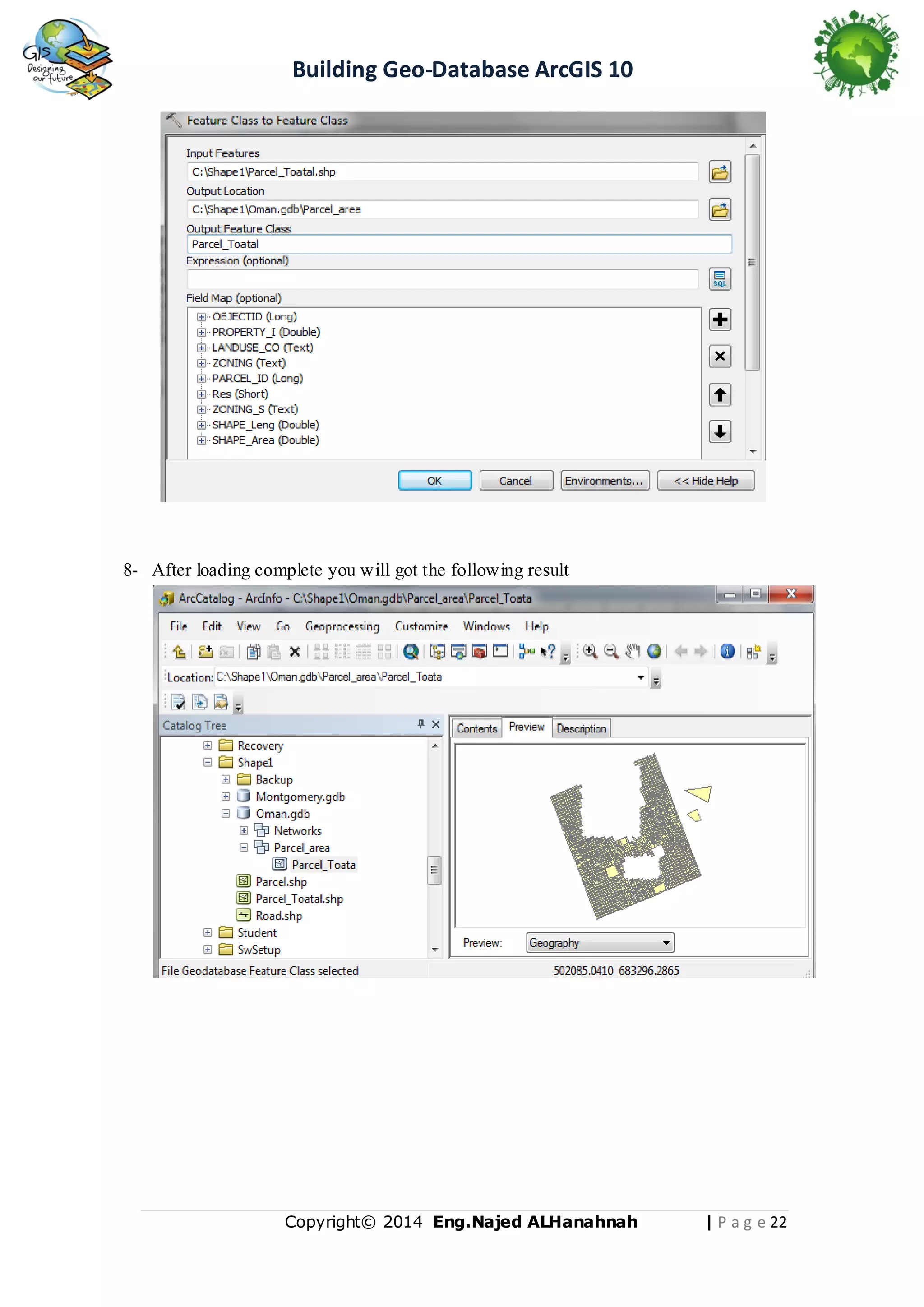Click the OK button

(x=434, y=481)
